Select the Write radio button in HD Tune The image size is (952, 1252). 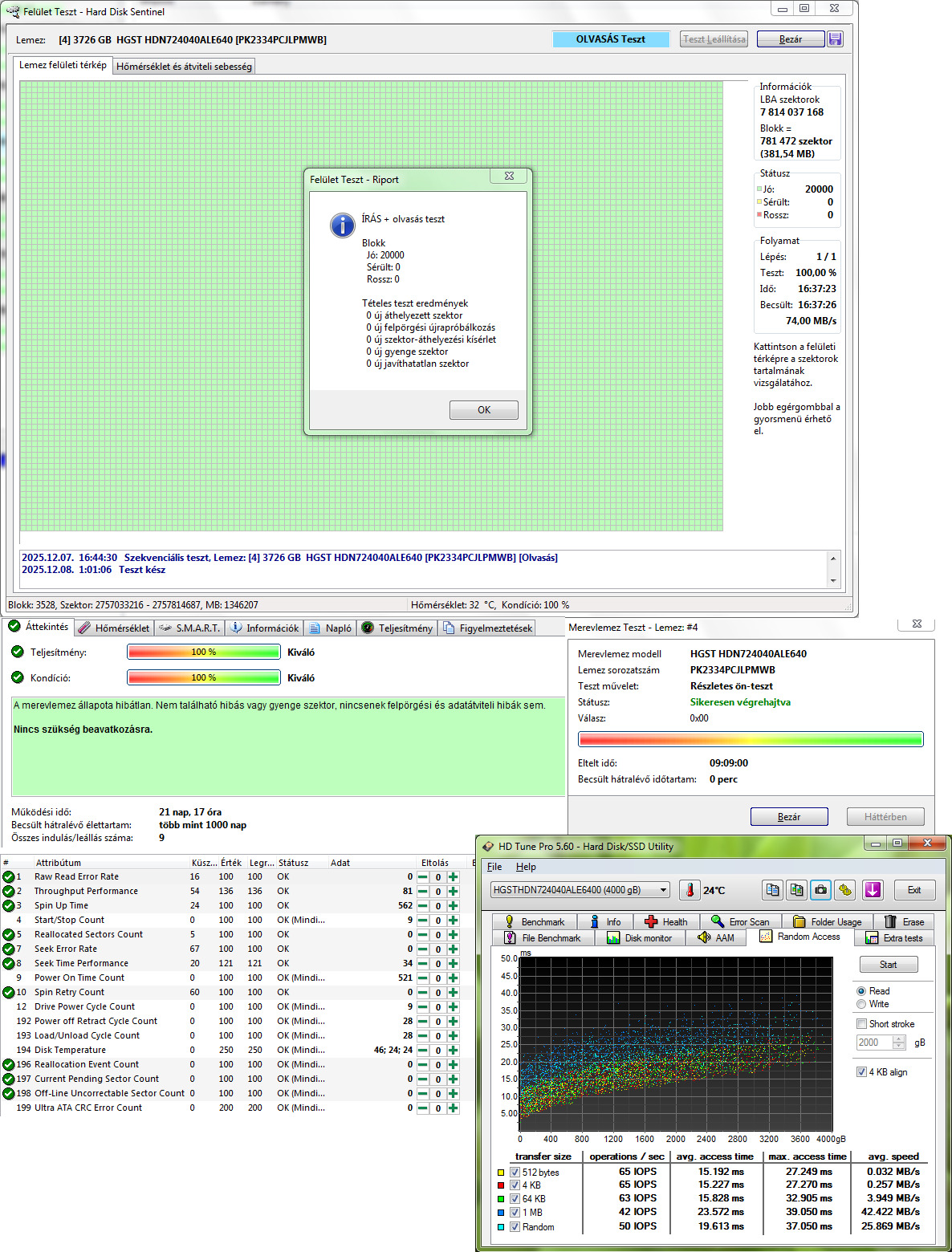point(861,1004)
